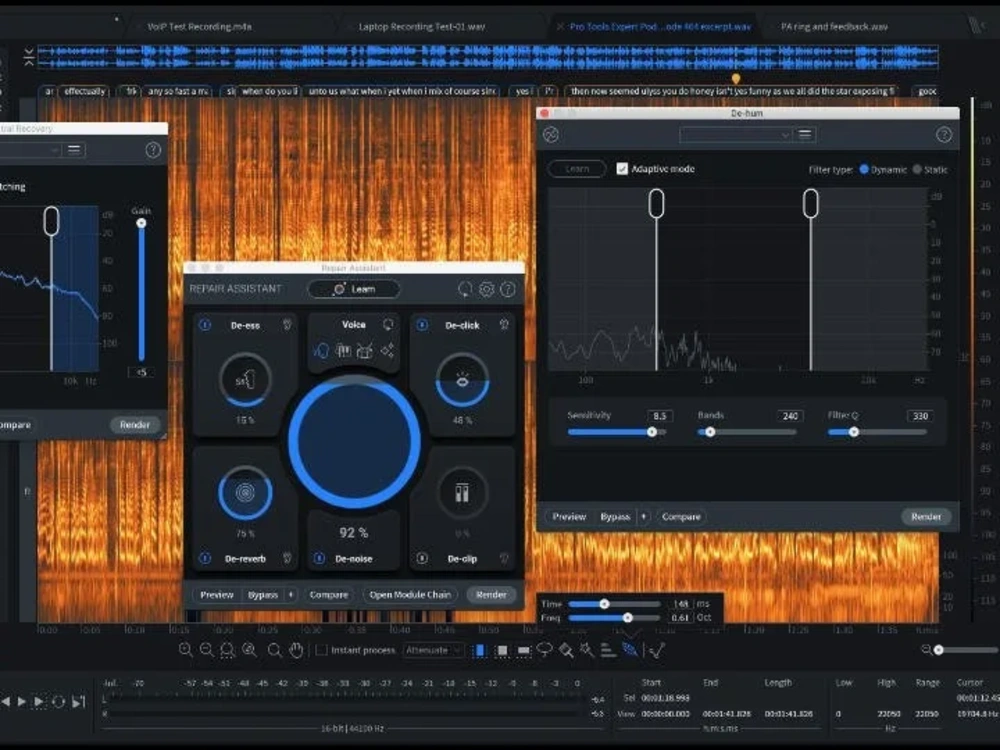The width and height of the screenshot is (1000, 750).
Task: Click Render in Repair Assistant
Action: pyautogui.click(x=491, y=594)
